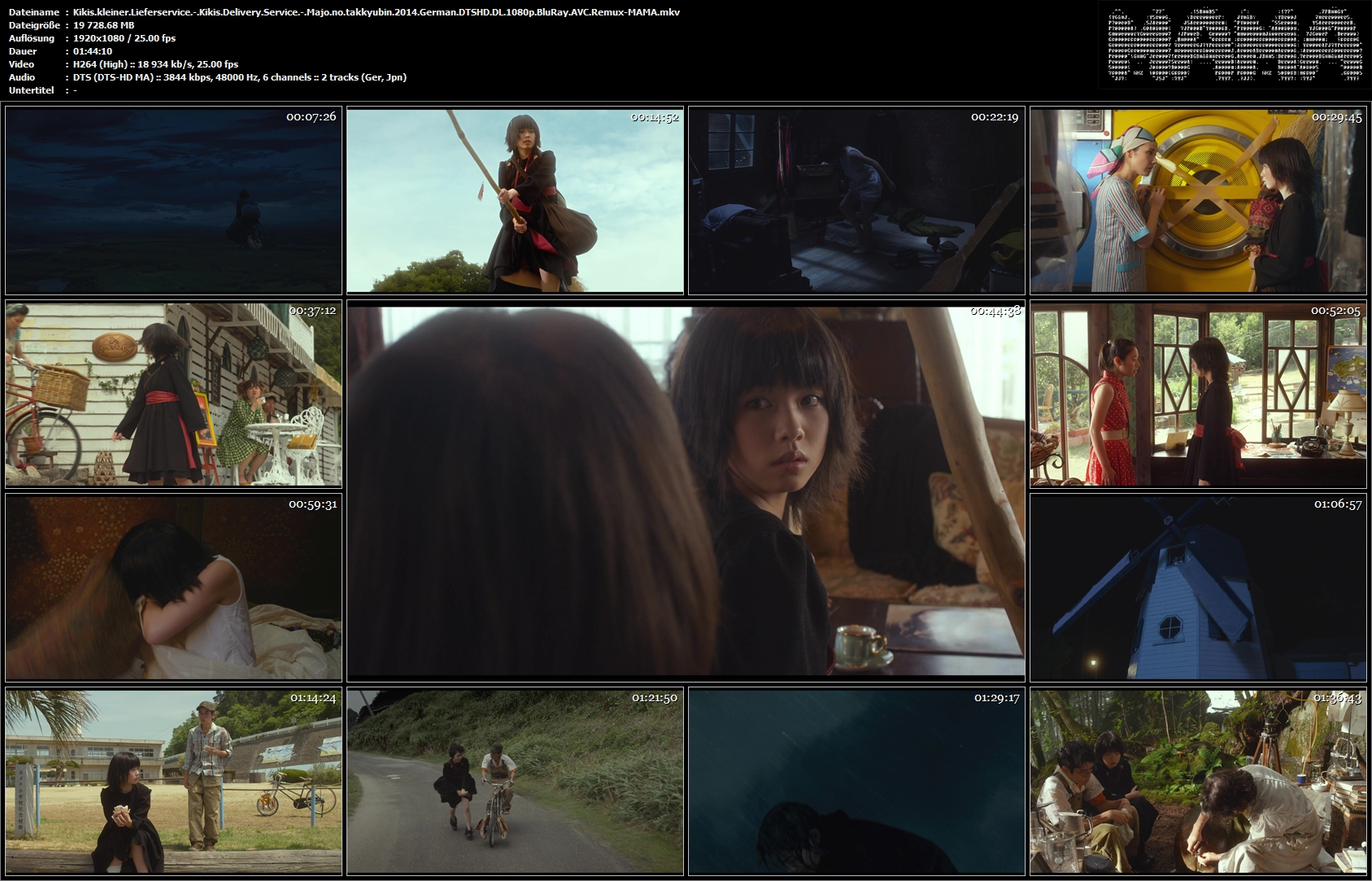Click the resolution value 1920x1080 / 25.00 fps
1372x881 pixels.
124,38
